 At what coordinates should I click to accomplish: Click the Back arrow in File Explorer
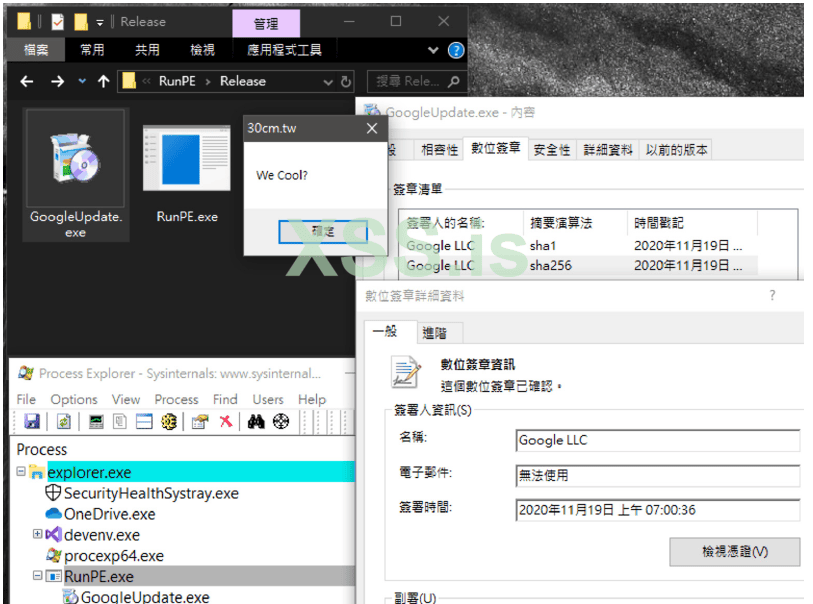26,81
